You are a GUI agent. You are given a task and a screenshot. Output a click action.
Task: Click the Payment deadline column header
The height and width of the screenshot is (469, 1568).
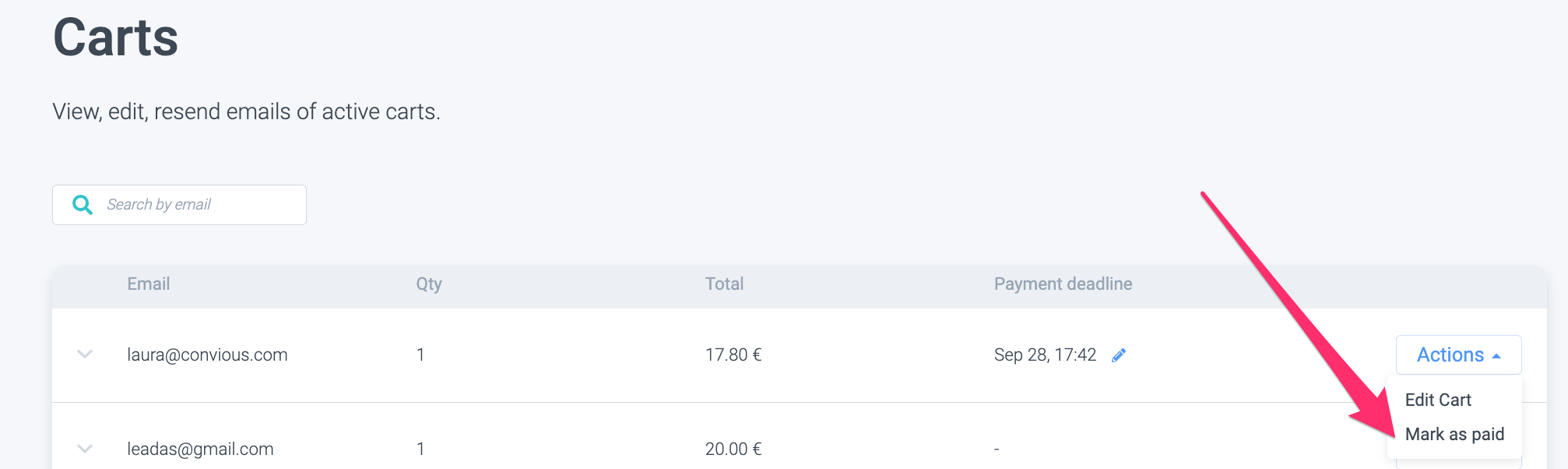coord(1063,284)
